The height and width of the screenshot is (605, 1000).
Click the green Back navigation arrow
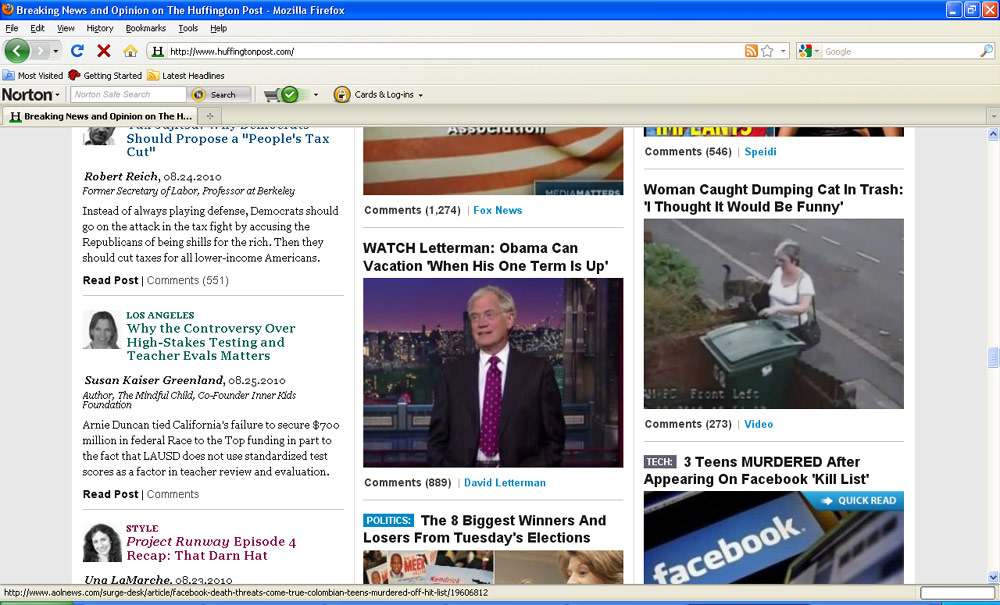point(17,51)
